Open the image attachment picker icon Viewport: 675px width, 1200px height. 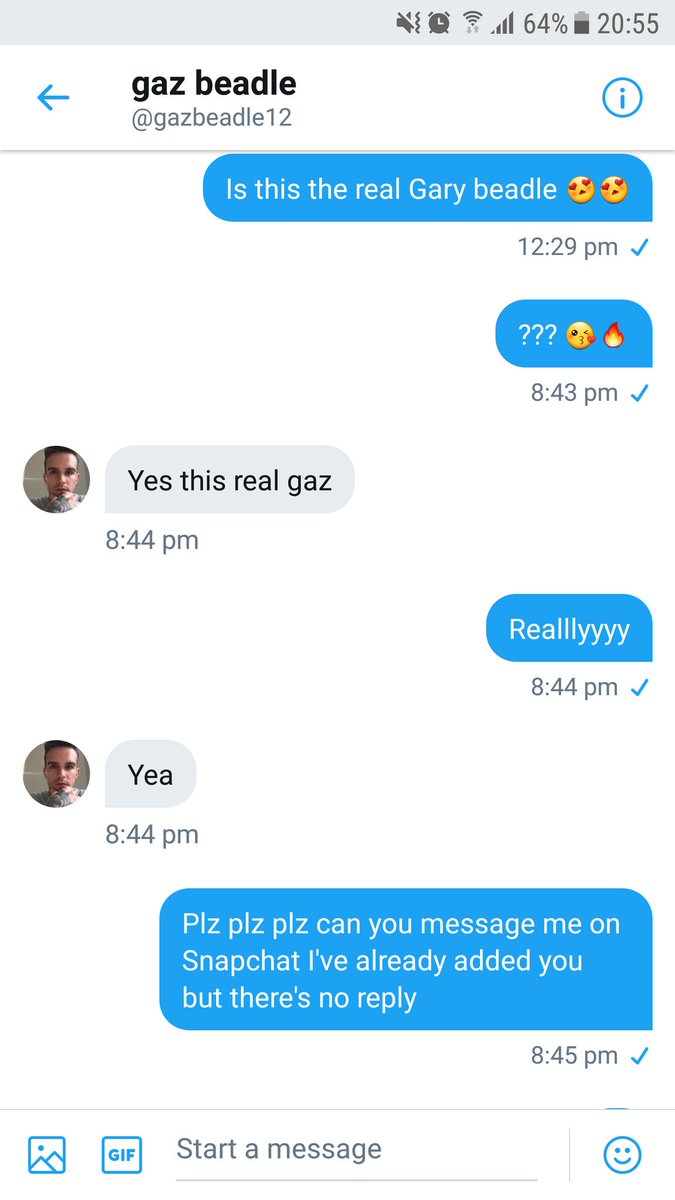47,1153
